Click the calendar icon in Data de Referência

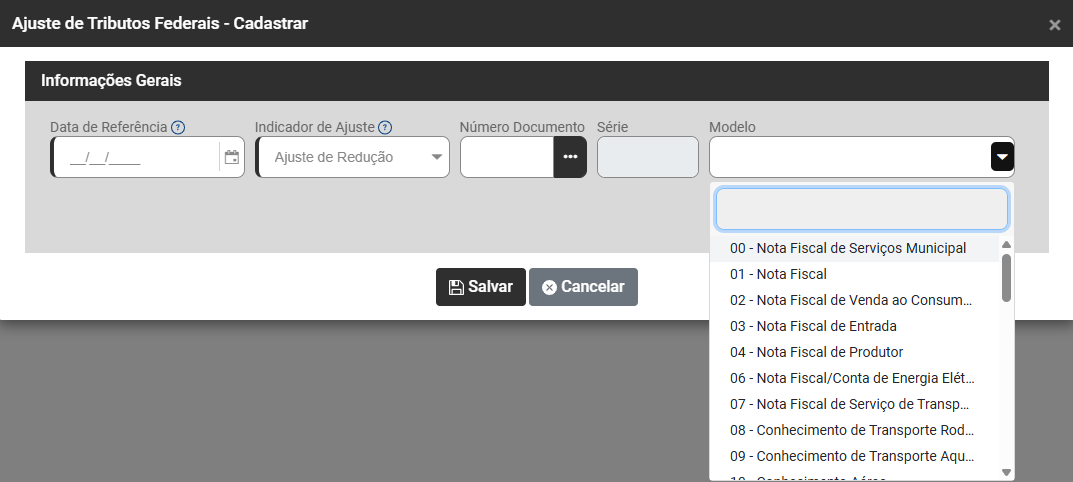pos(232,157)
